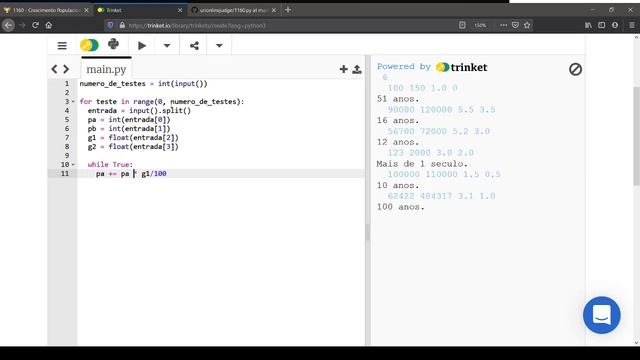
Task: Collapse the for loop fold at line 3
Action: tap(73, 102)
